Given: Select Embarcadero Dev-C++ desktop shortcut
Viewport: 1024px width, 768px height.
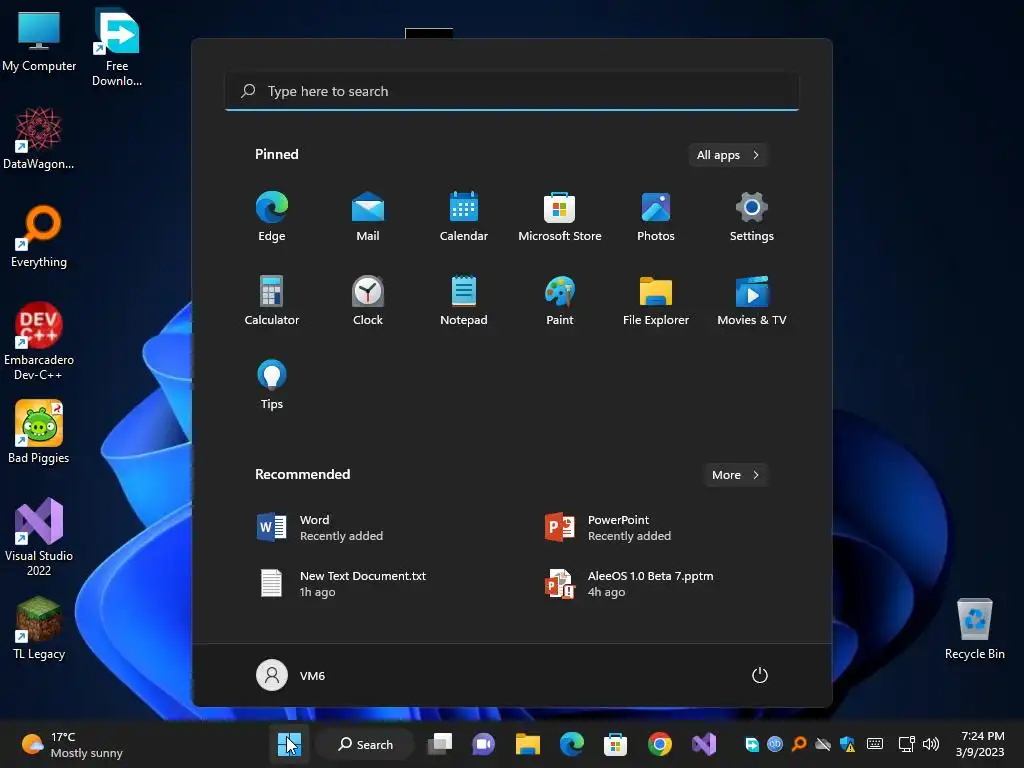Looking at the screenshot, I should pyautogui.click(x=39, y=341).
